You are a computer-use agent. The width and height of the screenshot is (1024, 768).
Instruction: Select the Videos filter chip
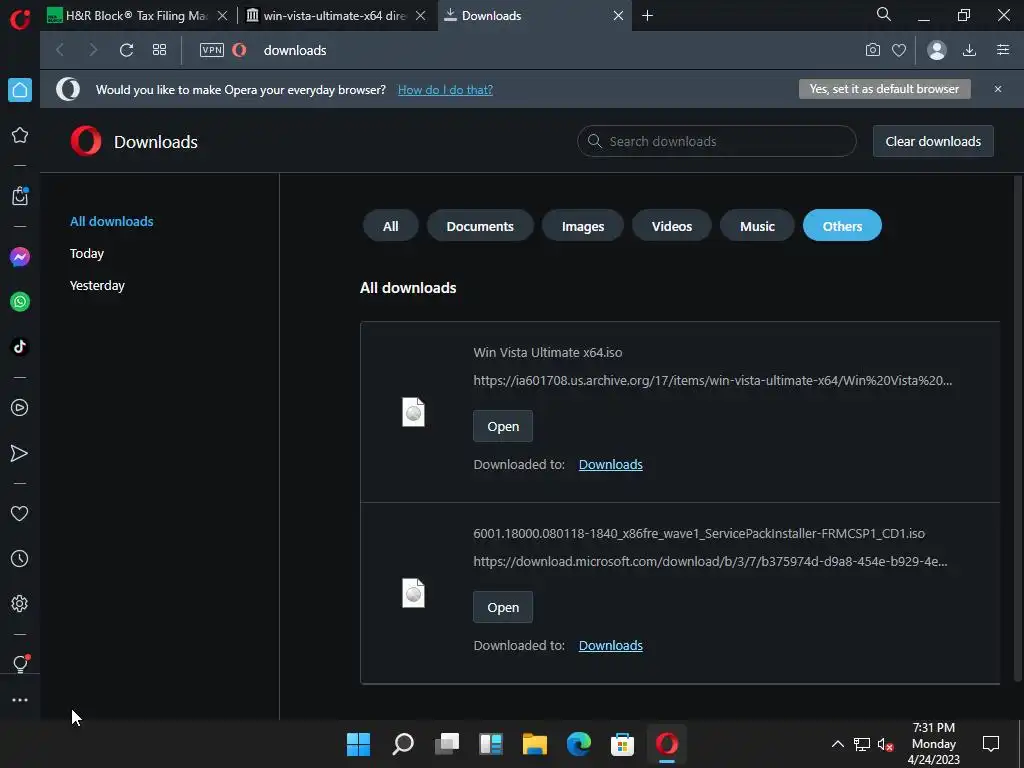click(671, 226)
